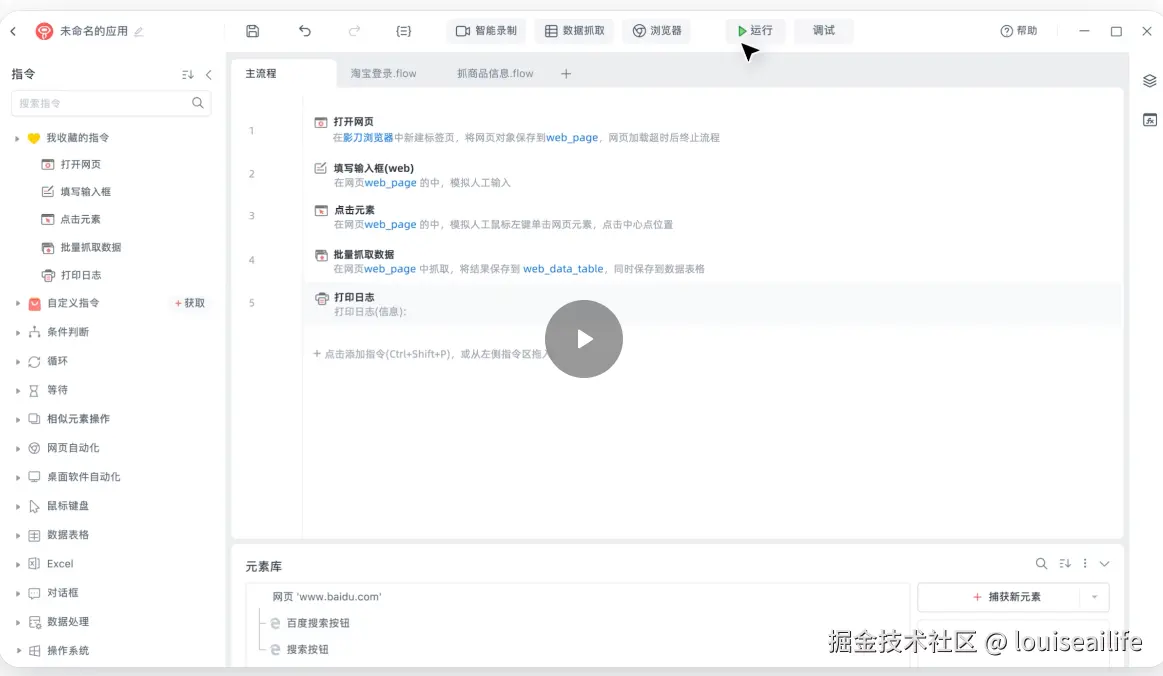This screenshot has height=676, width=1163.
Task: Click the save flow icon
Action: click(252, 31)
